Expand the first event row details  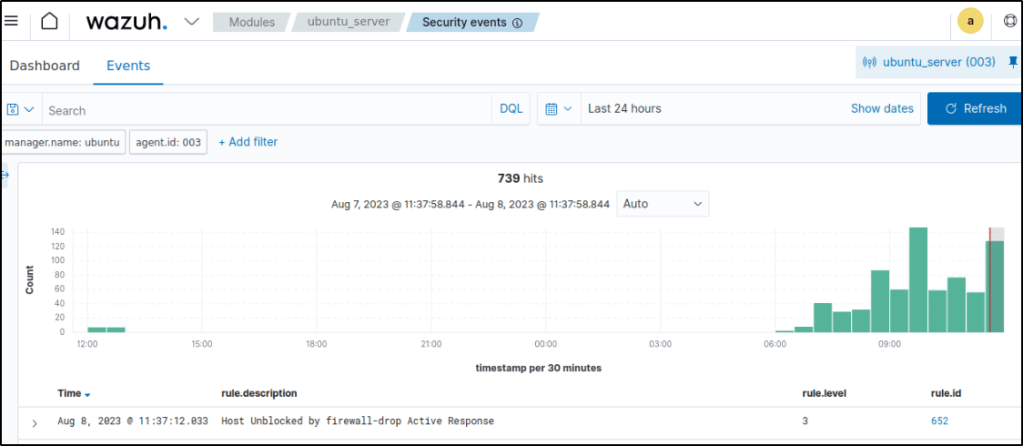coord(34,423)
